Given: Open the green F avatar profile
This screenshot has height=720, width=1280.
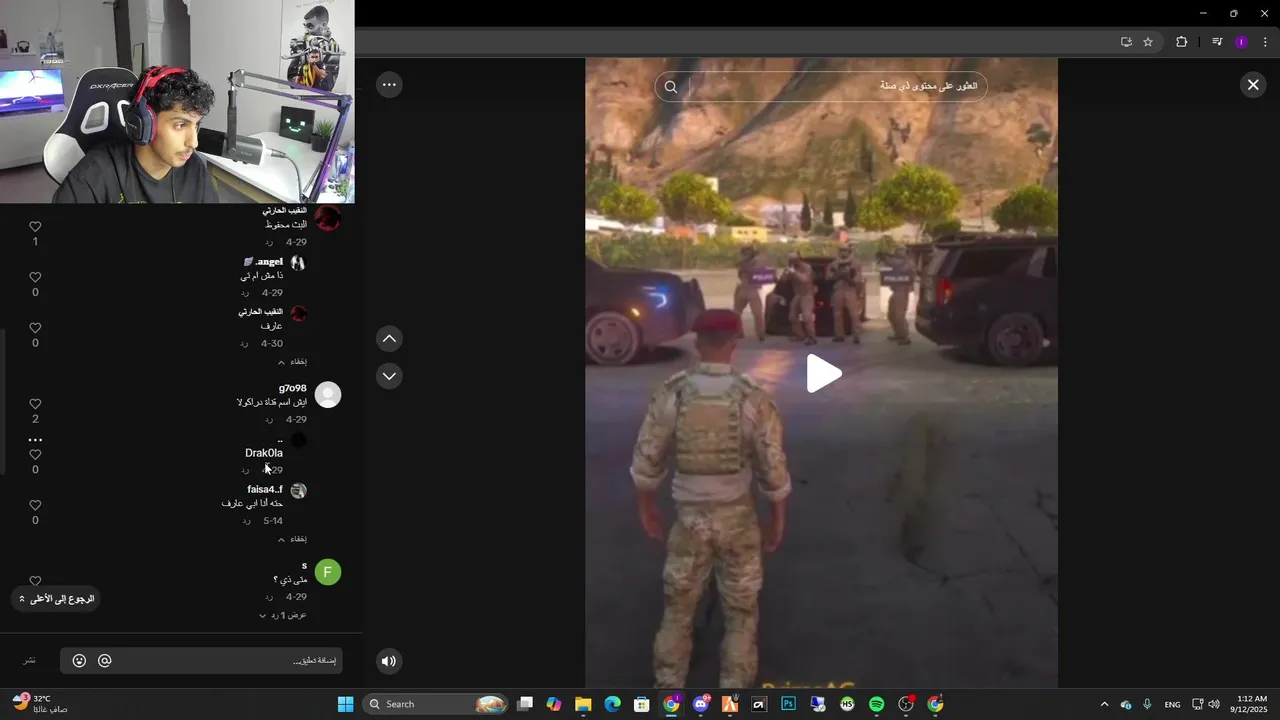Looking at the screenshot, I should coord(328,572).
